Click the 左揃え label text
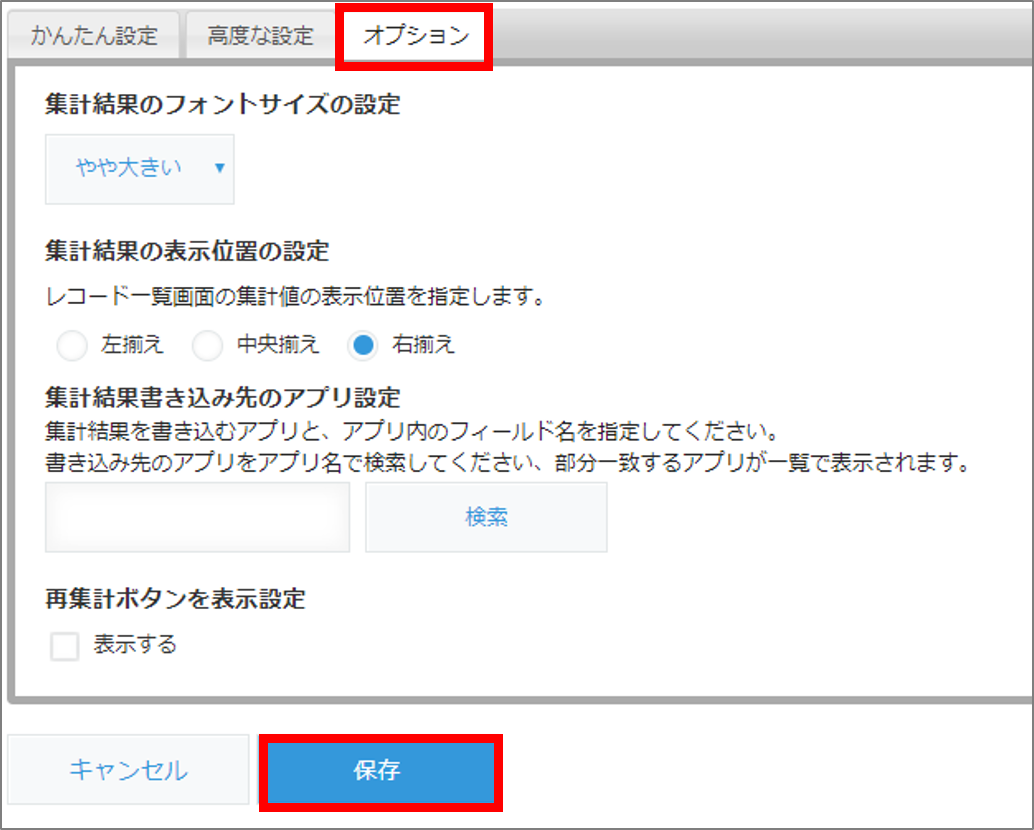This screenshot has width=1034, height=830. tap(132, 346)
